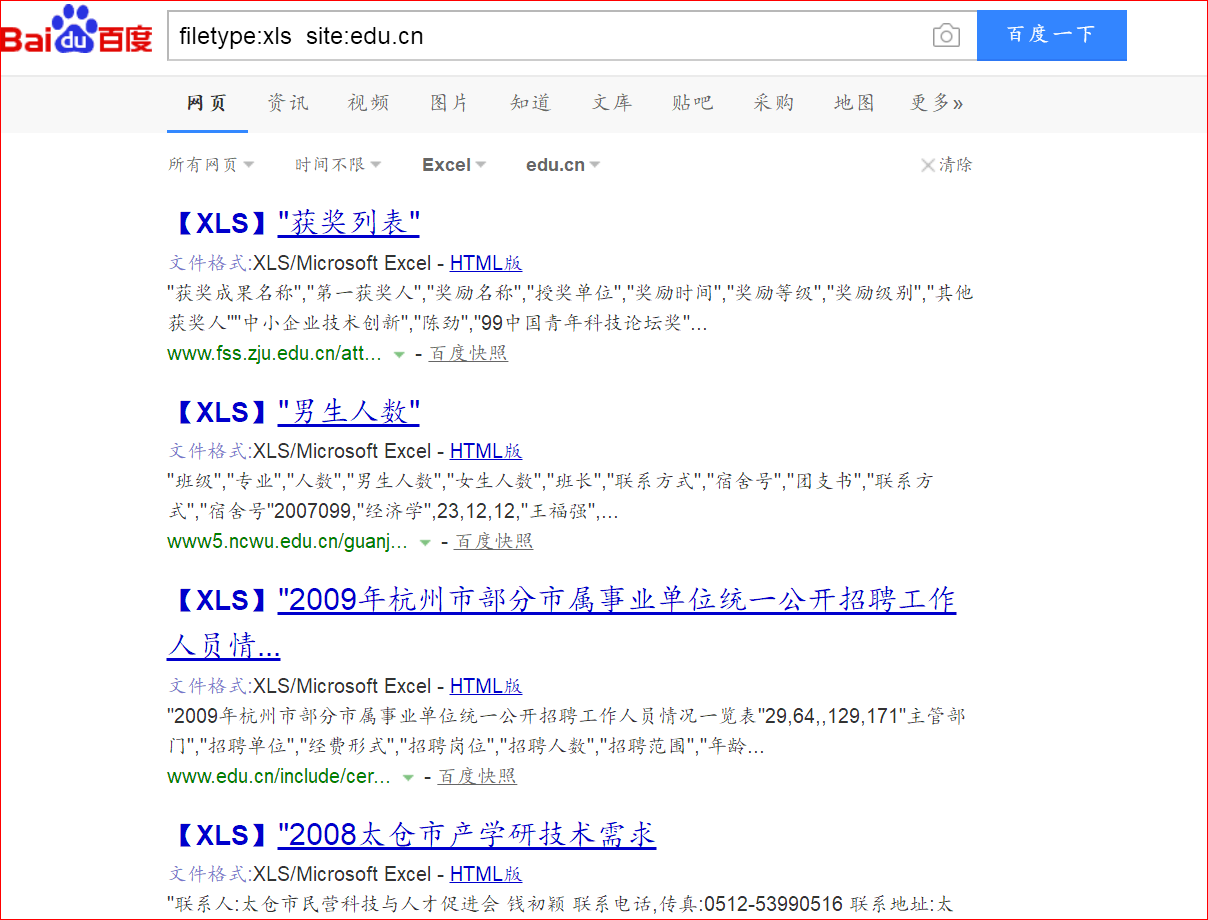Switch to the 资讯 tab

[288, 103]
